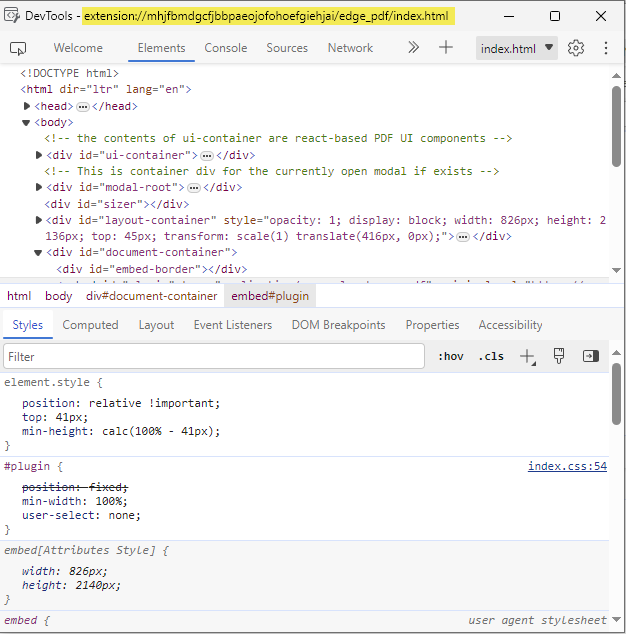
Task: Activate the inspect element picker icon
Action: [18, 49]
